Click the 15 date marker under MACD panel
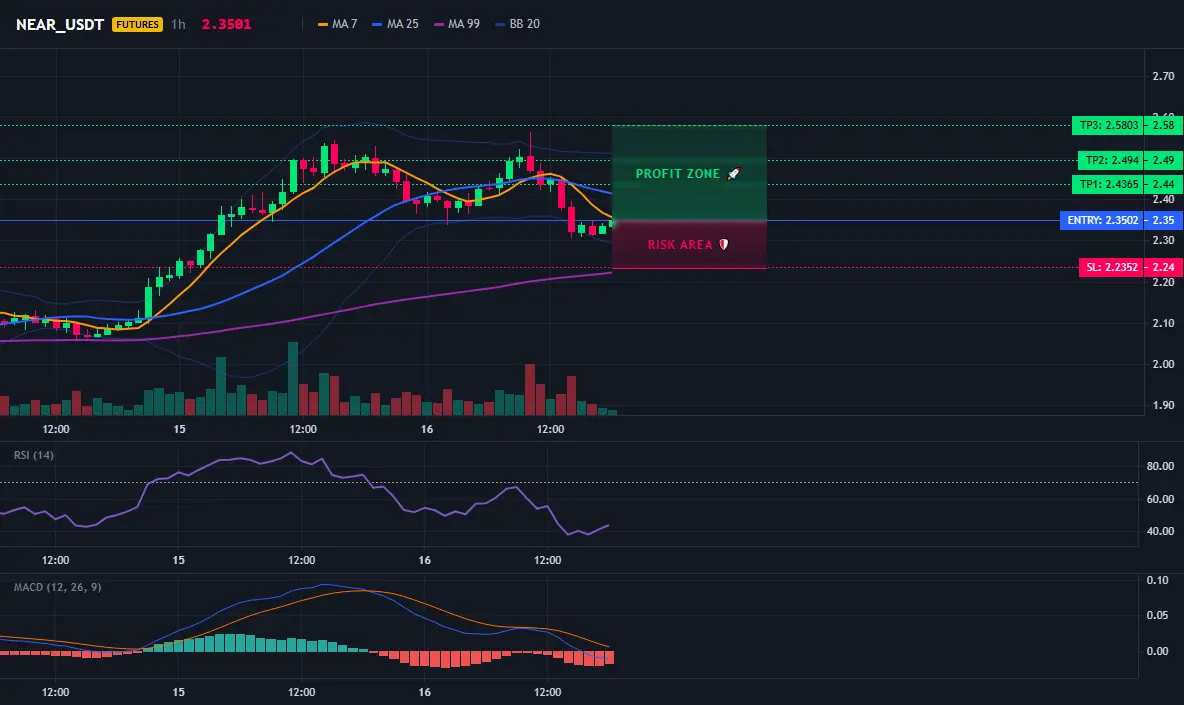This screenshot has height=705, width=1184. (178, 692)
